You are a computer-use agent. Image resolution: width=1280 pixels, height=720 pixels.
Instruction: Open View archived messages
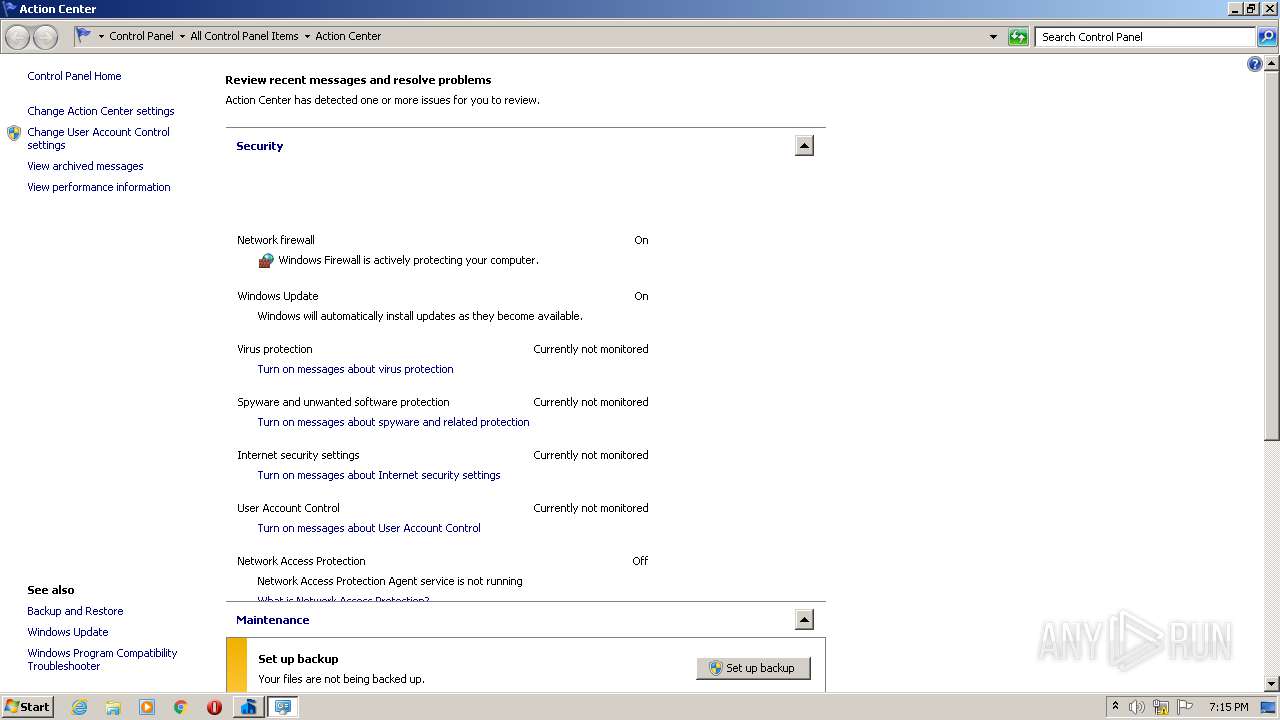[85, 166]
